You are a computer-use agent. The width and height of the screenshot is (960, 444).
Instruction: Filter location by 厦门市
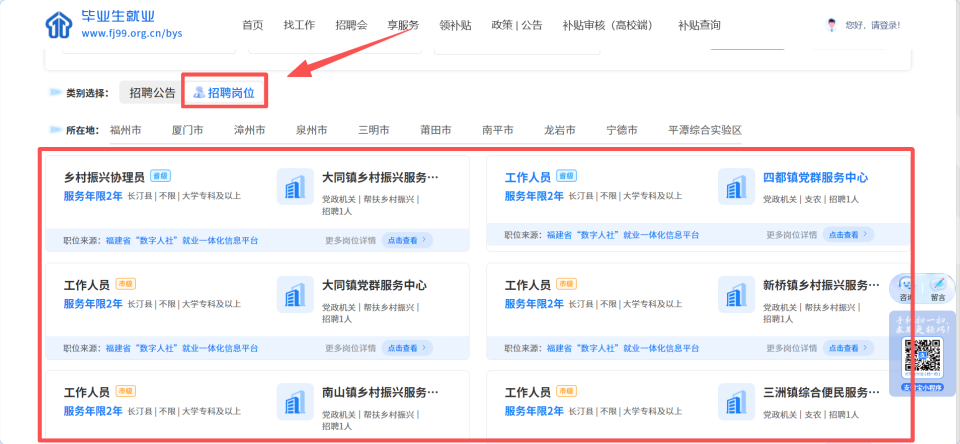pos(187,130)
